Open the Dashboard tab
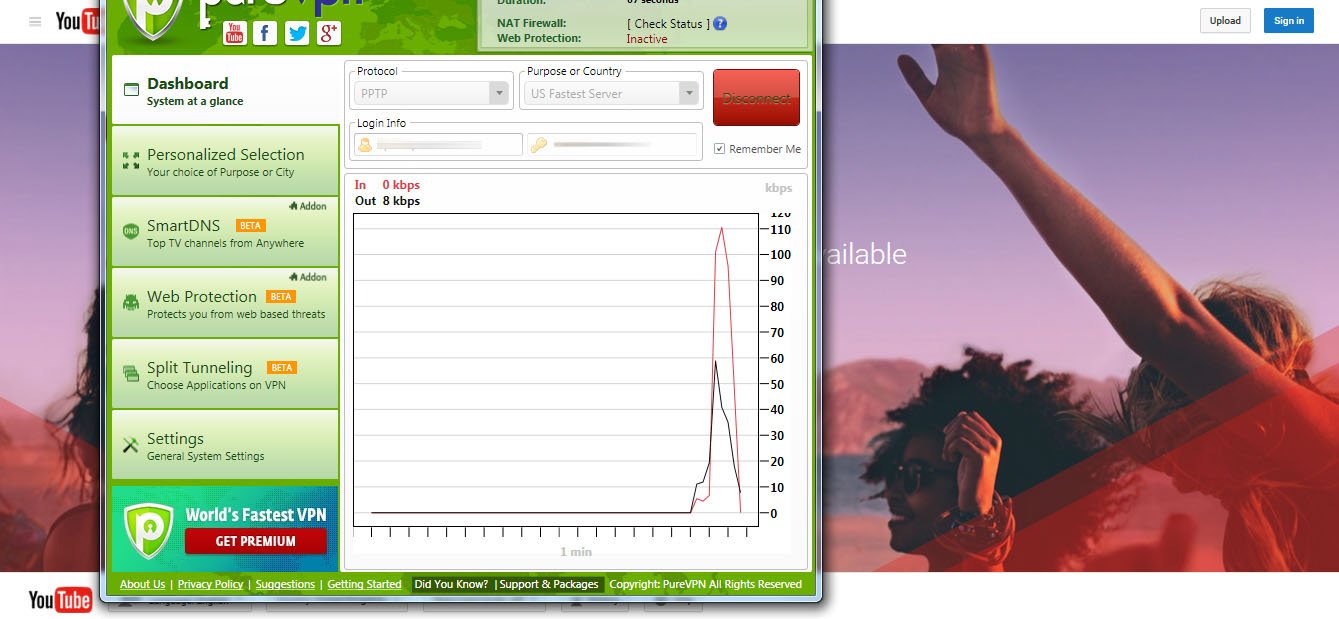 pyautogui.click(x=225, y=90)
